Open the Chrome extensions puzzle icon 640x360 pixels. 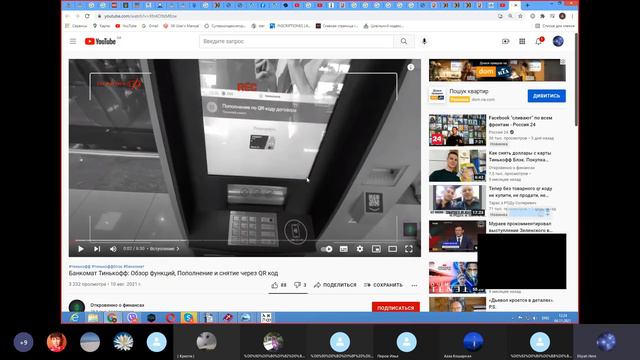click(542, 16)
